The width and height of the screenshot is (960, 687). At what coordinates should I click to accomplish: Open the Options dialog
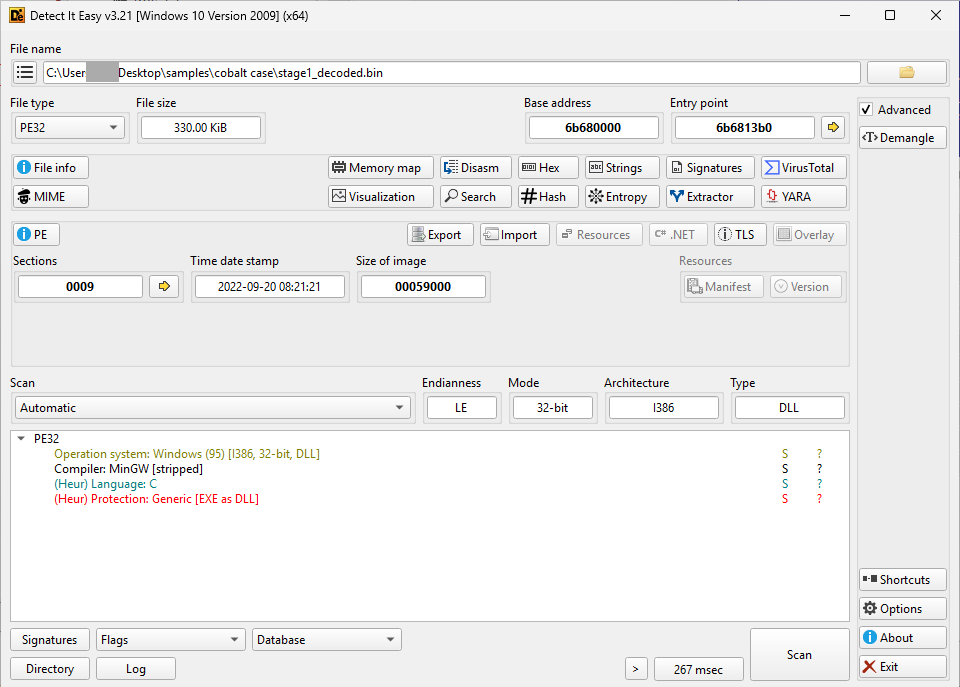coord(902,609)
